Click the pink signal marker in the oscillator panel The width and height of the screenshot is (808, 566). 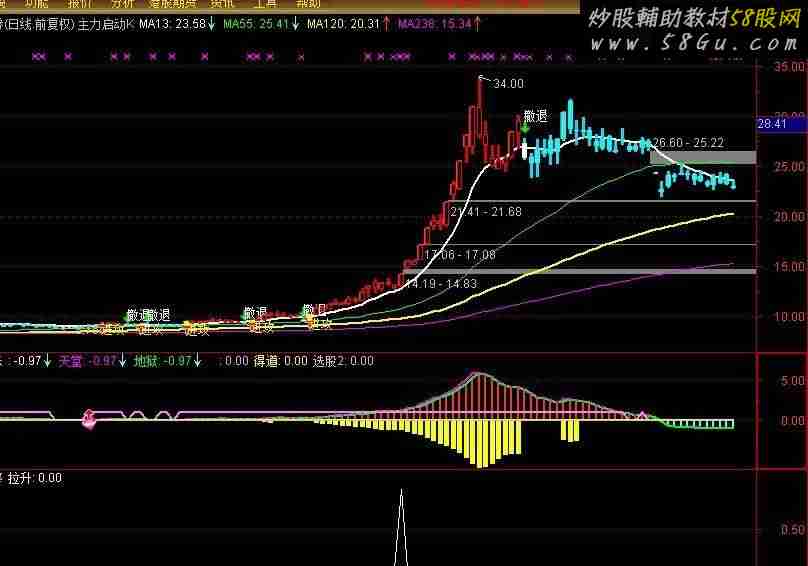click(x=89, y=418)
